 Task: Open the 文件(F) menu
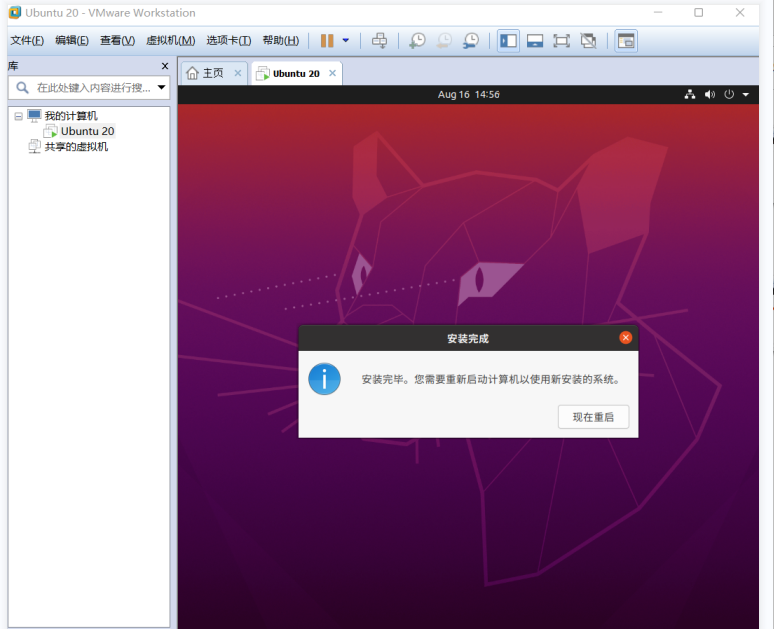27,40
